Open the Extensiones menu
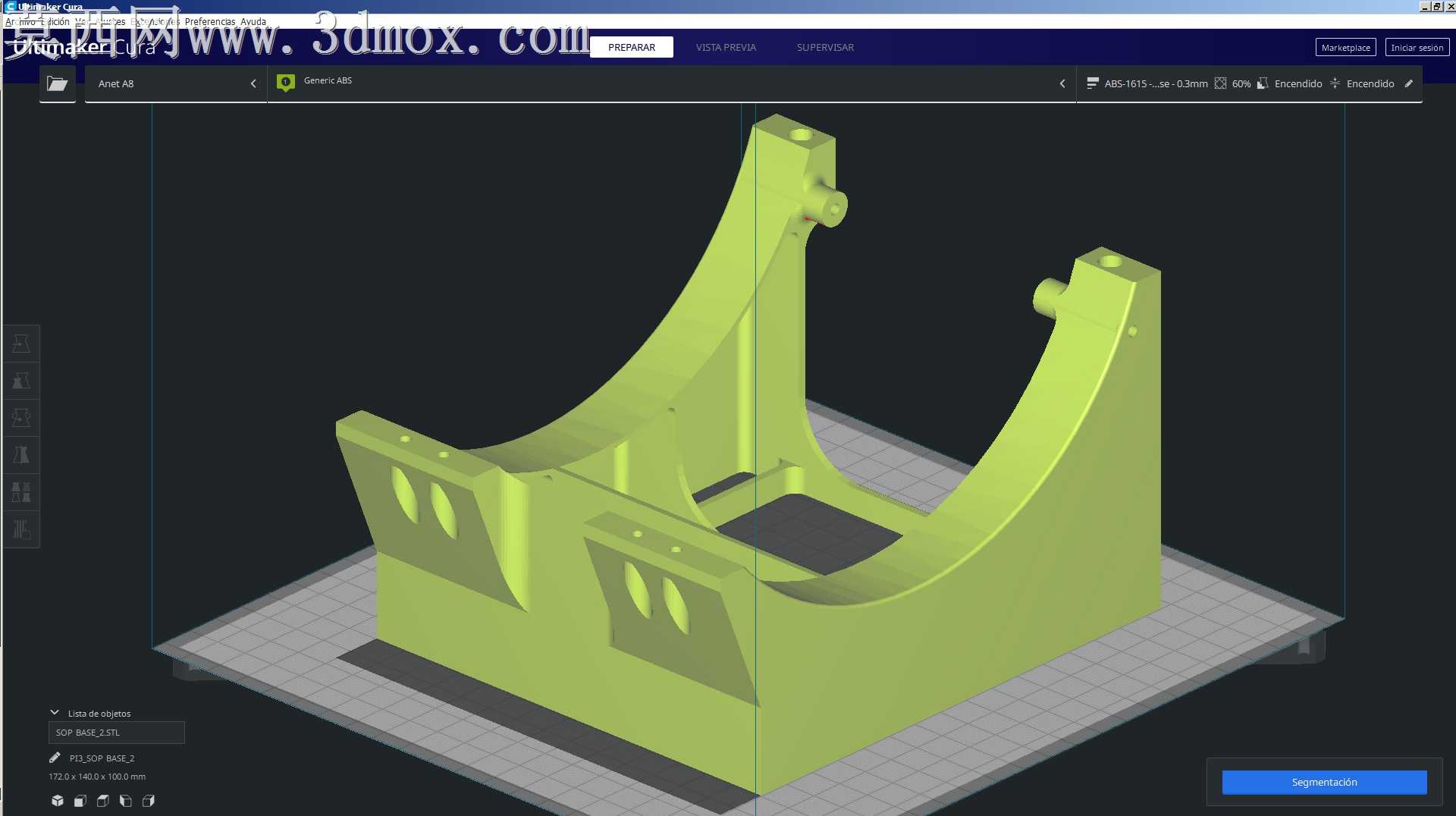Screen dimensions: 1456x816 (x=155, y=21)
